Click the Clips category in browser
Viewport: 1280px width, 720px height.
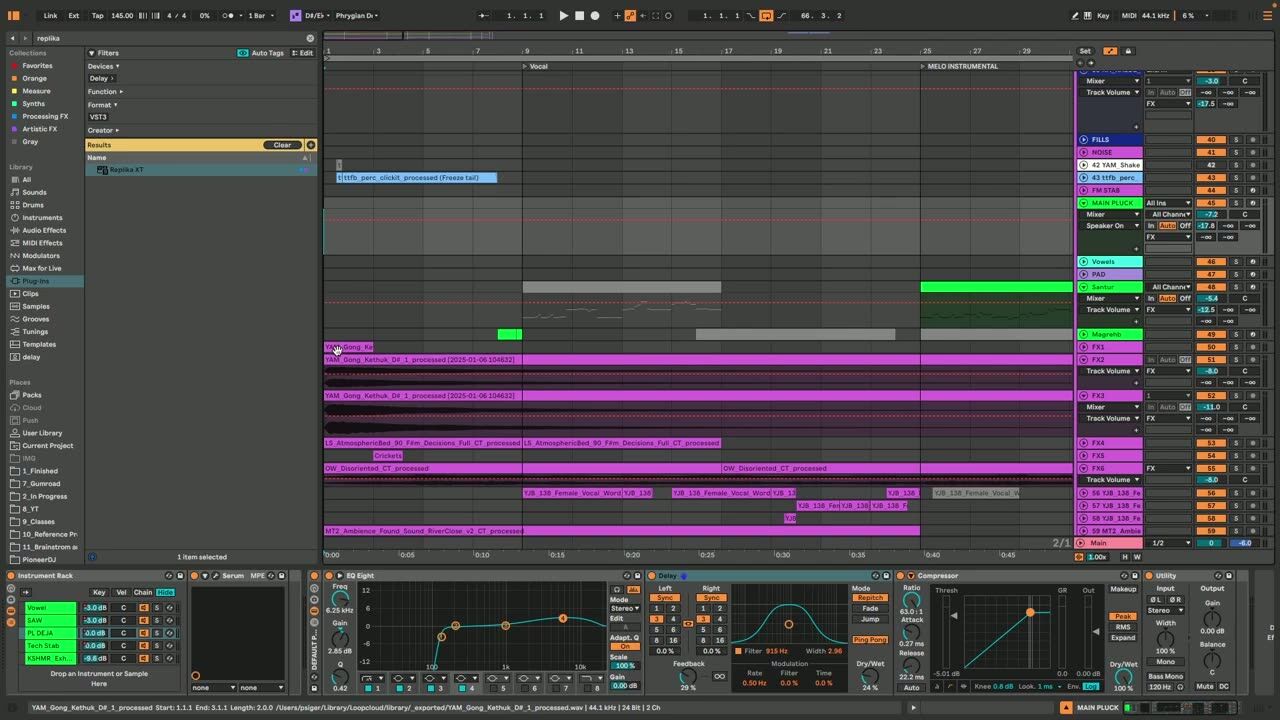(31, 294)
